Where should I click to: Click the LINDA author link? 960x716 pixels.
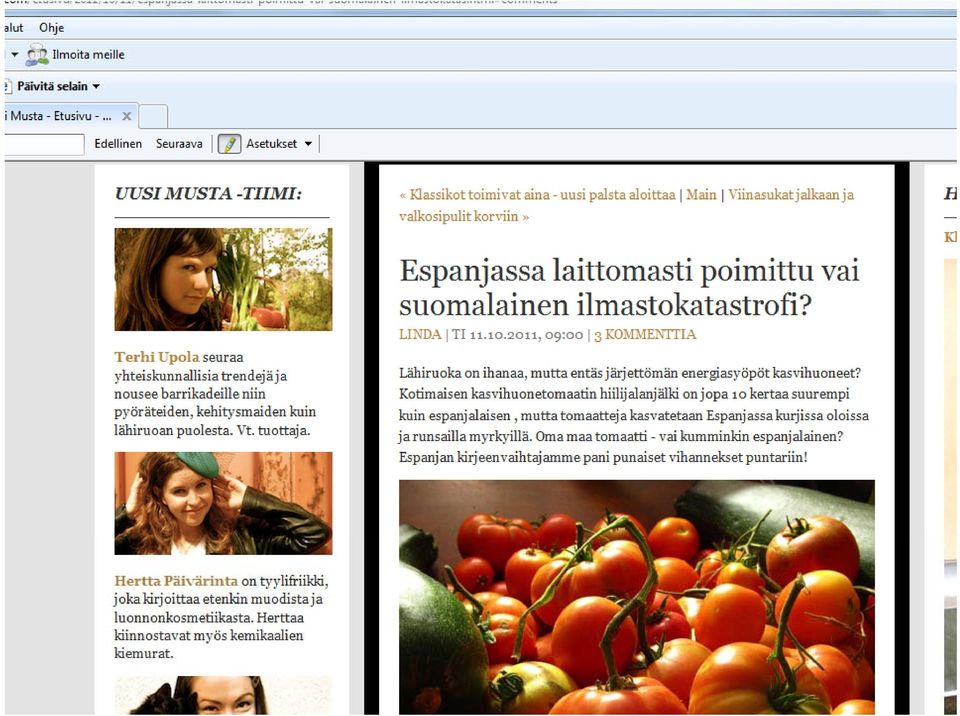tap(420, 334)
